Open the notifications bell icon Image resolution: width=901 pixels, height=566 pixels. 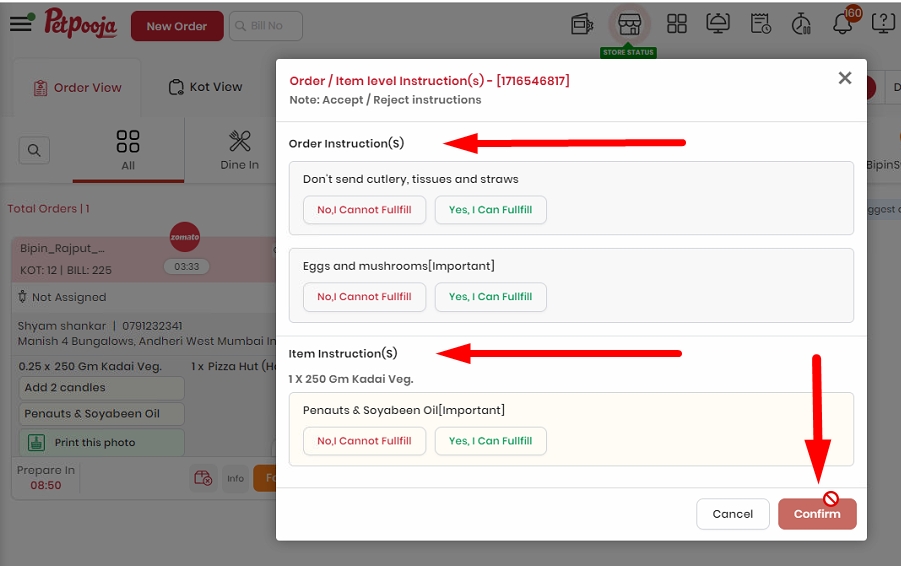(842, 24)
